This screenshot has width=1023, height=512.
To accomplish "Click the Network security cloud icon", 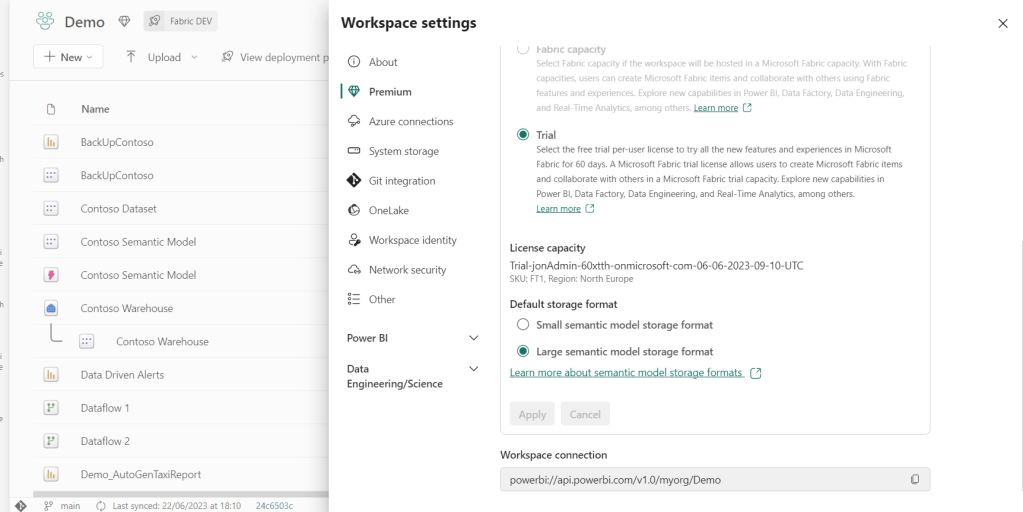I will click(x=353, y=270).
